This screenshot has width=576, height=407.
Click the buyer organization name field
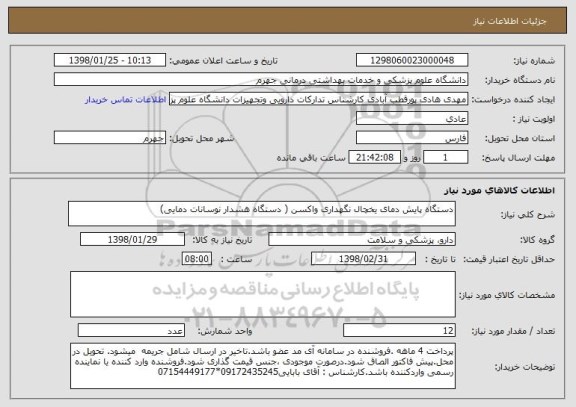click(261, 80)
